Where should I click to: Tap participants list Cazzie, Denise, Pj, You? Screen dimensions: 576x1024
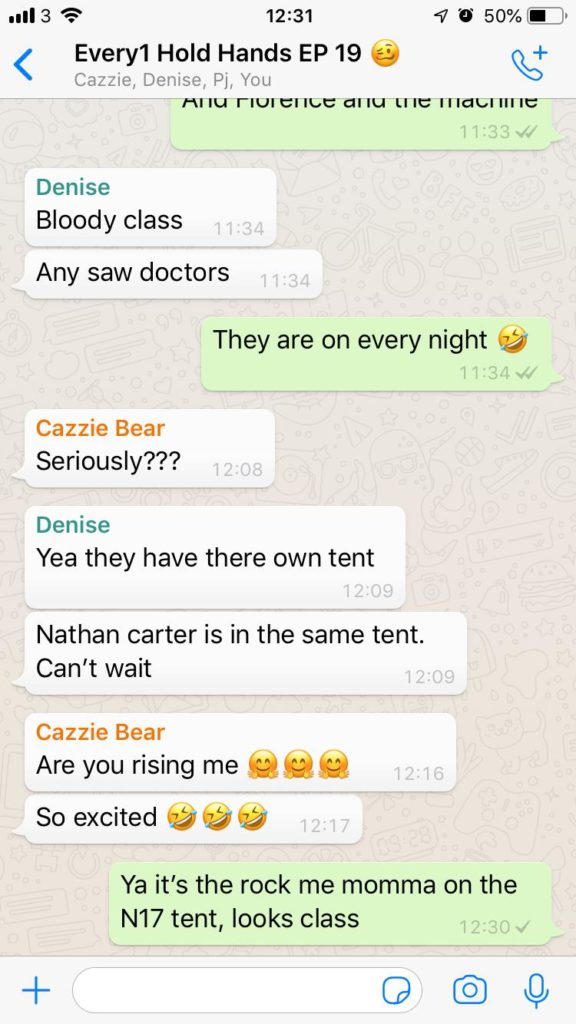(x=173, y=80)
